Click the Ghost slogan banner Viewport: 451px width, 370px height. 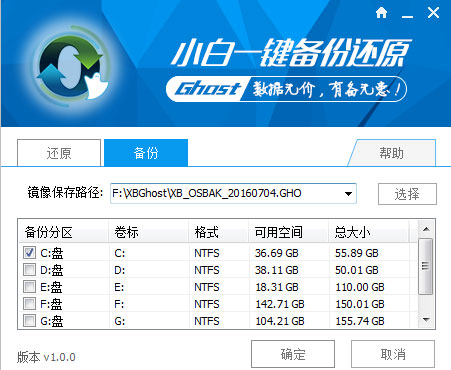point(286,89)
